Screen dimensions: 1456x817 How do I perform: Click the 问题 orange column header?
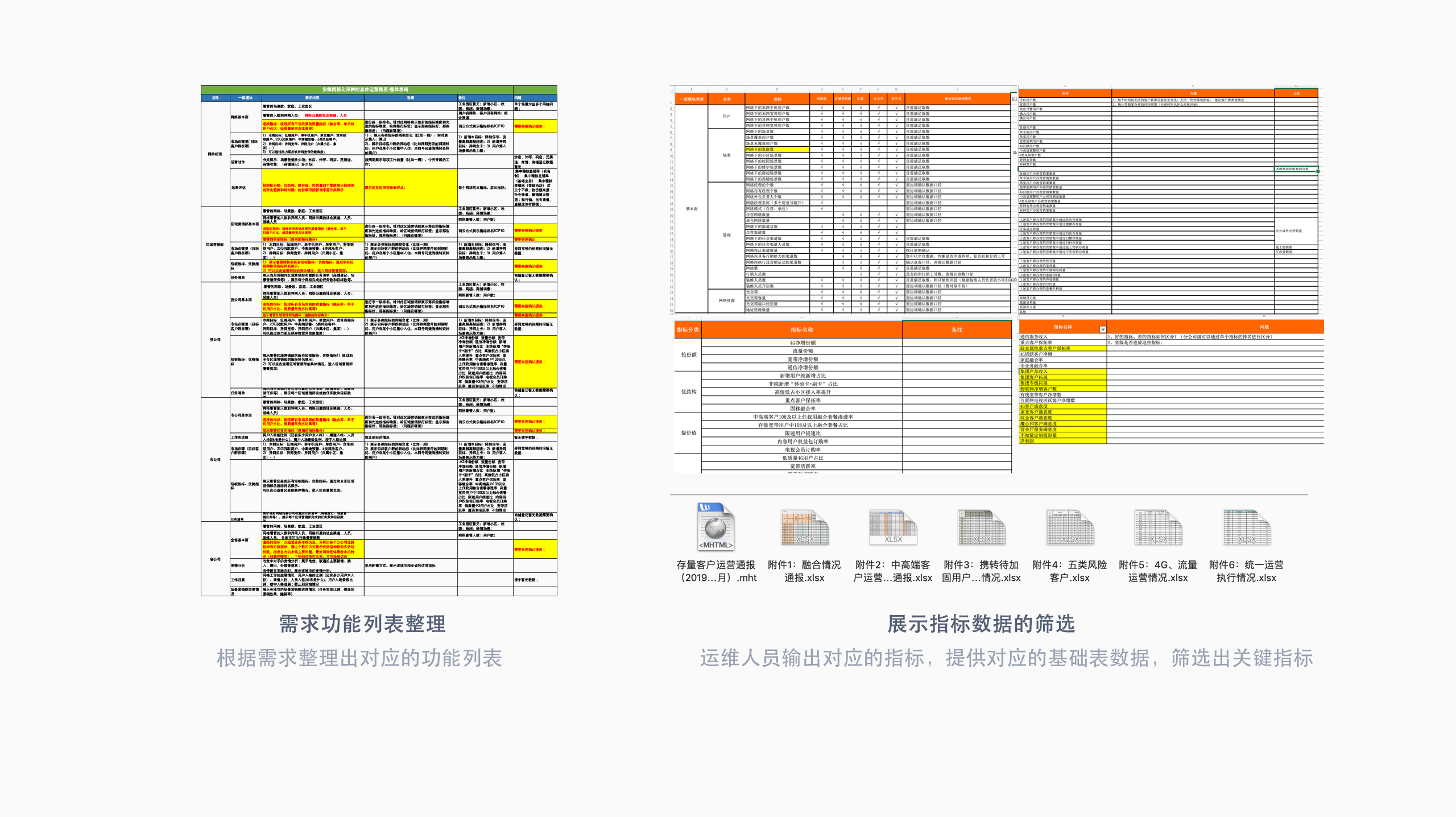pyautogui.click(x=1264, y=327)
